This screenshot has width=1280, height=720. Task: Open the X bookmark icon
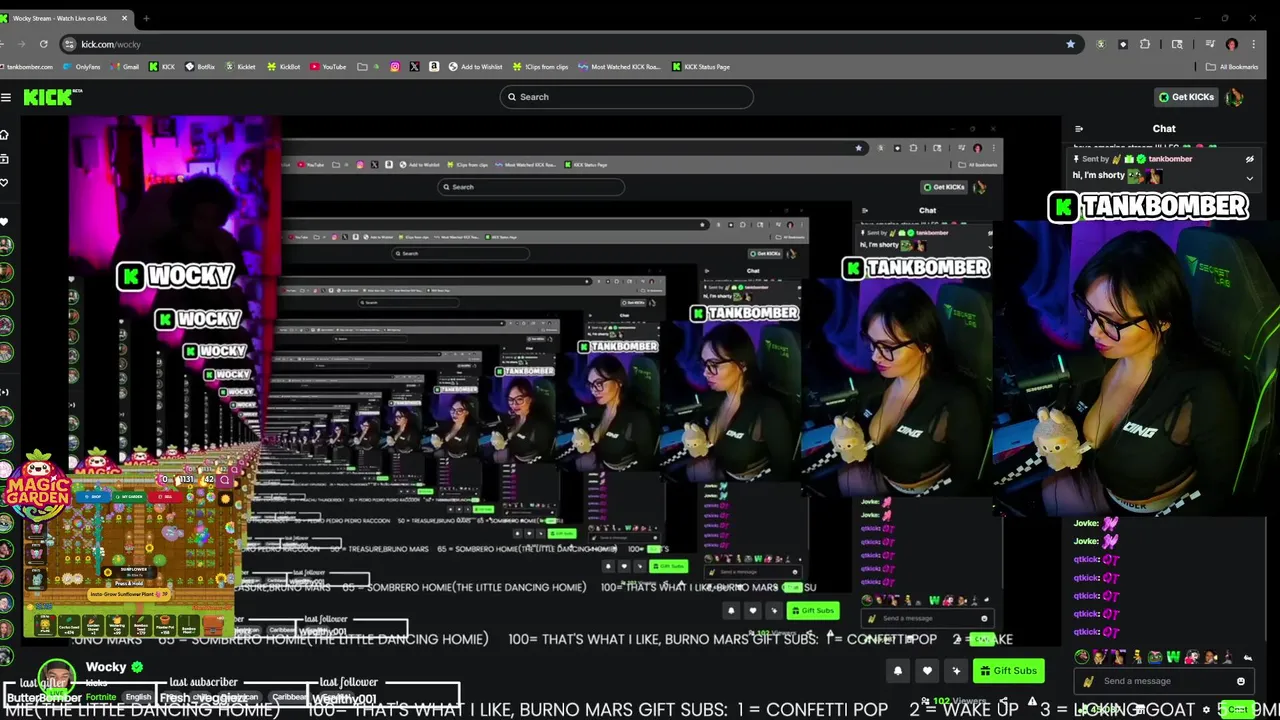[x=414, y=67]
